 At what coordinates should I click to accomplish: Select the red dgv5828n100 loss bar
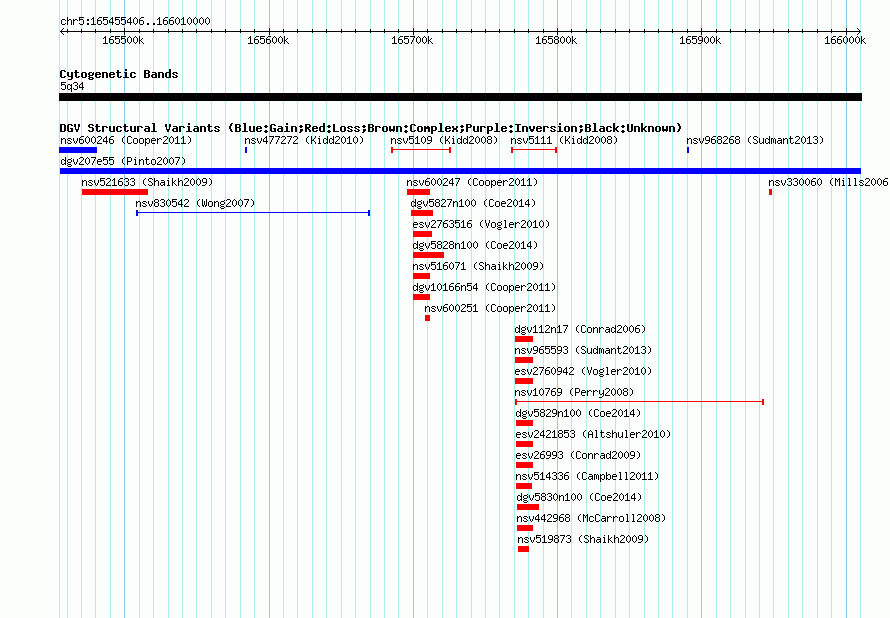pos(429,255)
